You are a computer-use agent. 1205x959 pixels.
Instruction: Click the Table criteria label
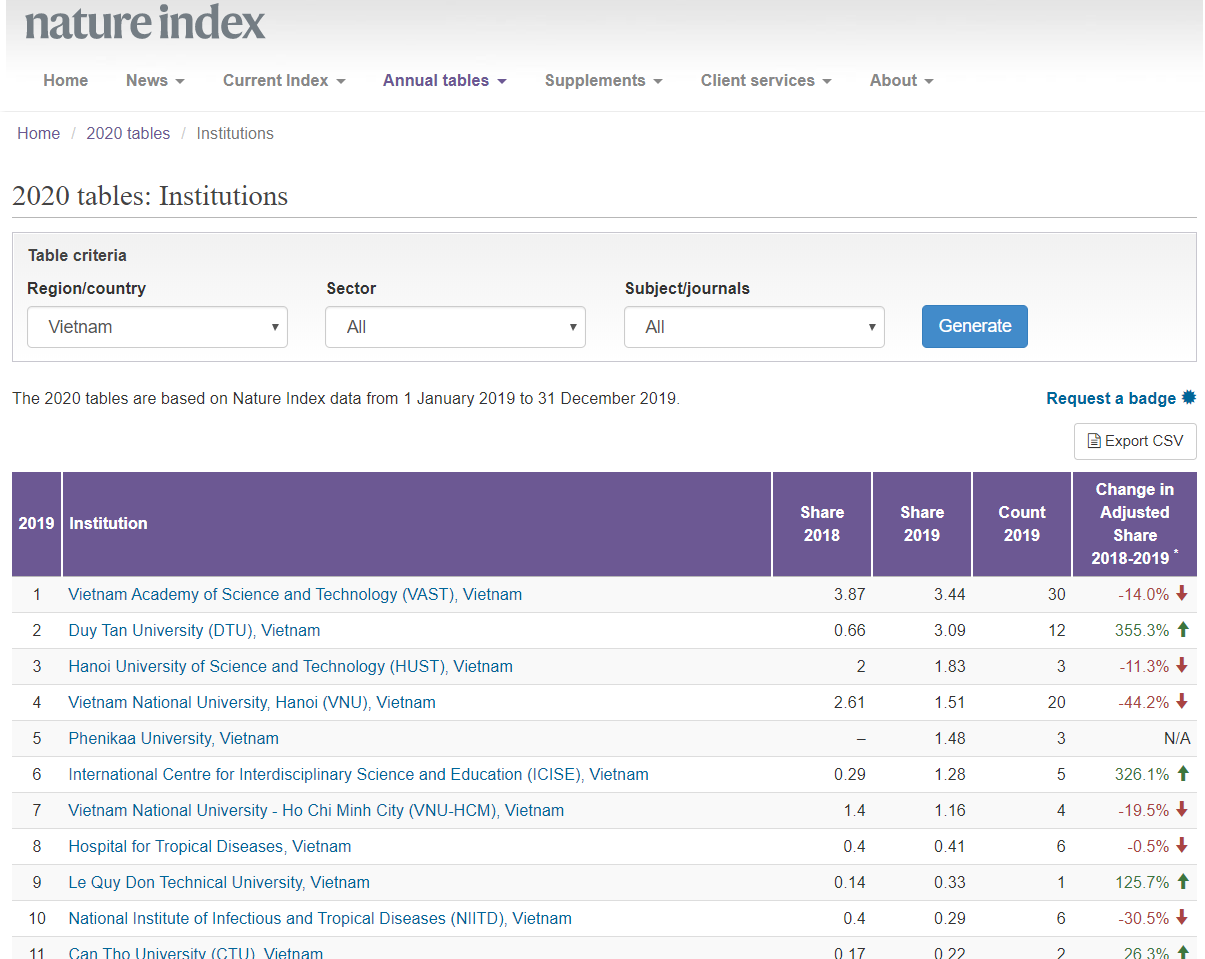(77, 255)
